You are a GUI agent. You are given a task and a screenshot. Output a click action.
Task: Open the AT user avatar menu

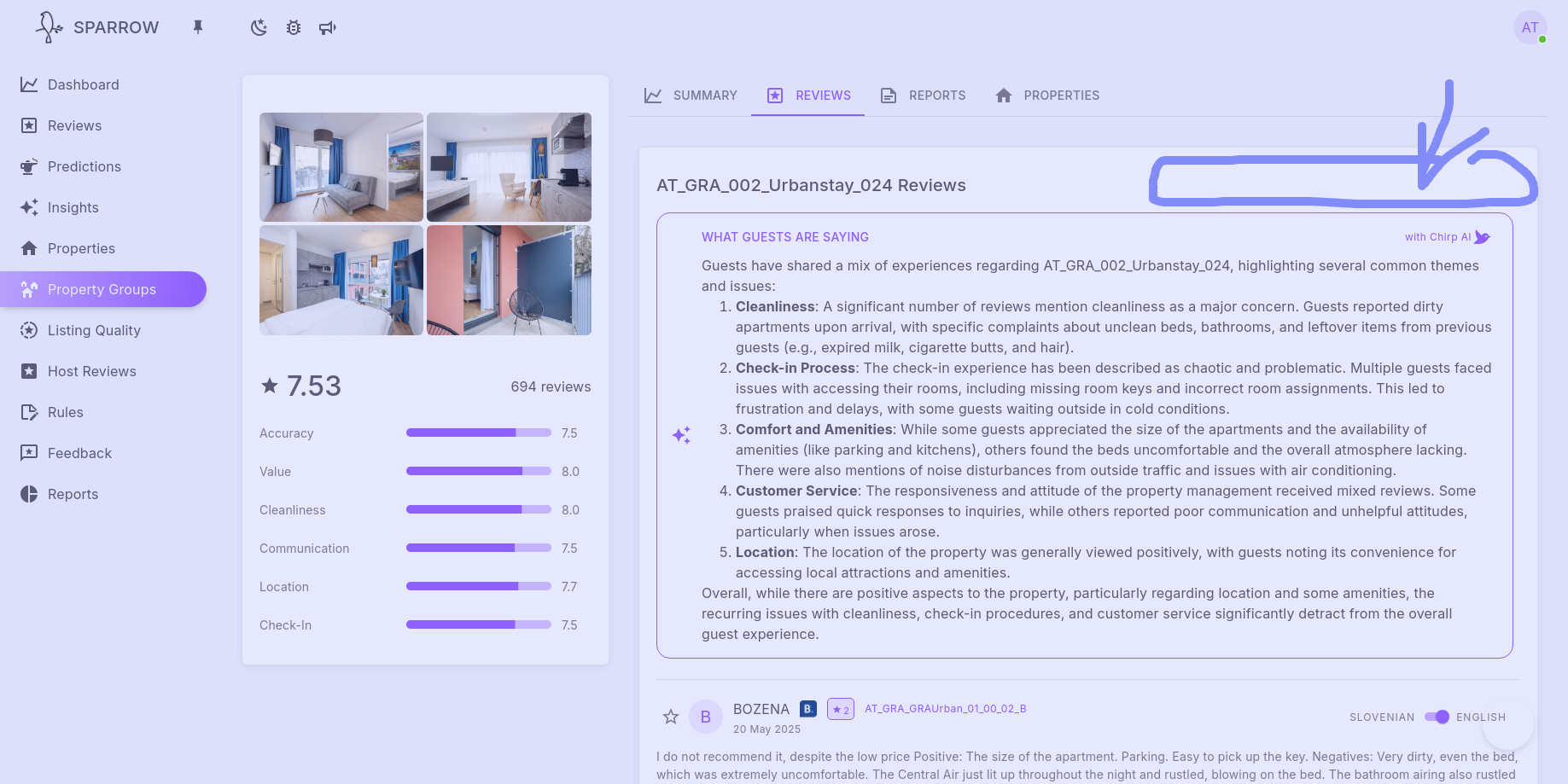click(1530, 27)
